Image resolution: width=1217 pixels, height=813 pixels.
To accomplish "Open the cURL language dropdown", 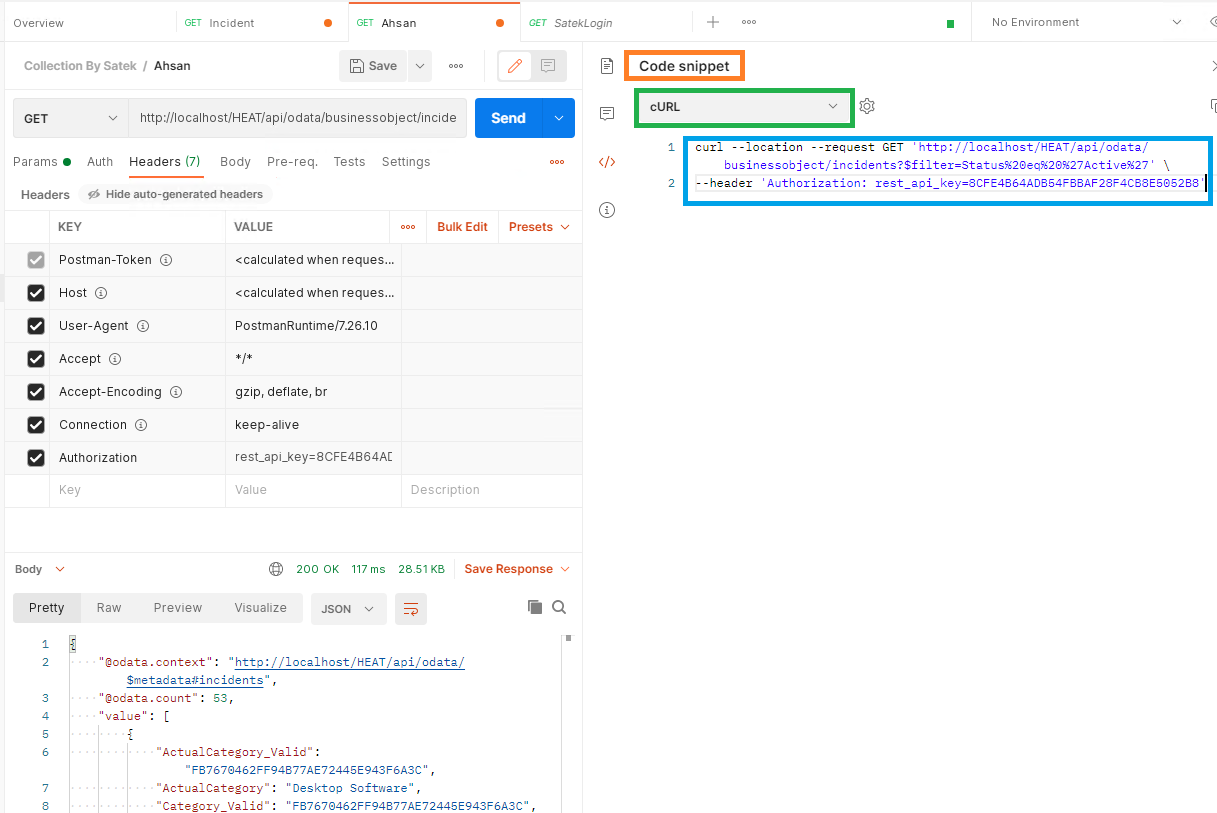I will click(743, 105).
